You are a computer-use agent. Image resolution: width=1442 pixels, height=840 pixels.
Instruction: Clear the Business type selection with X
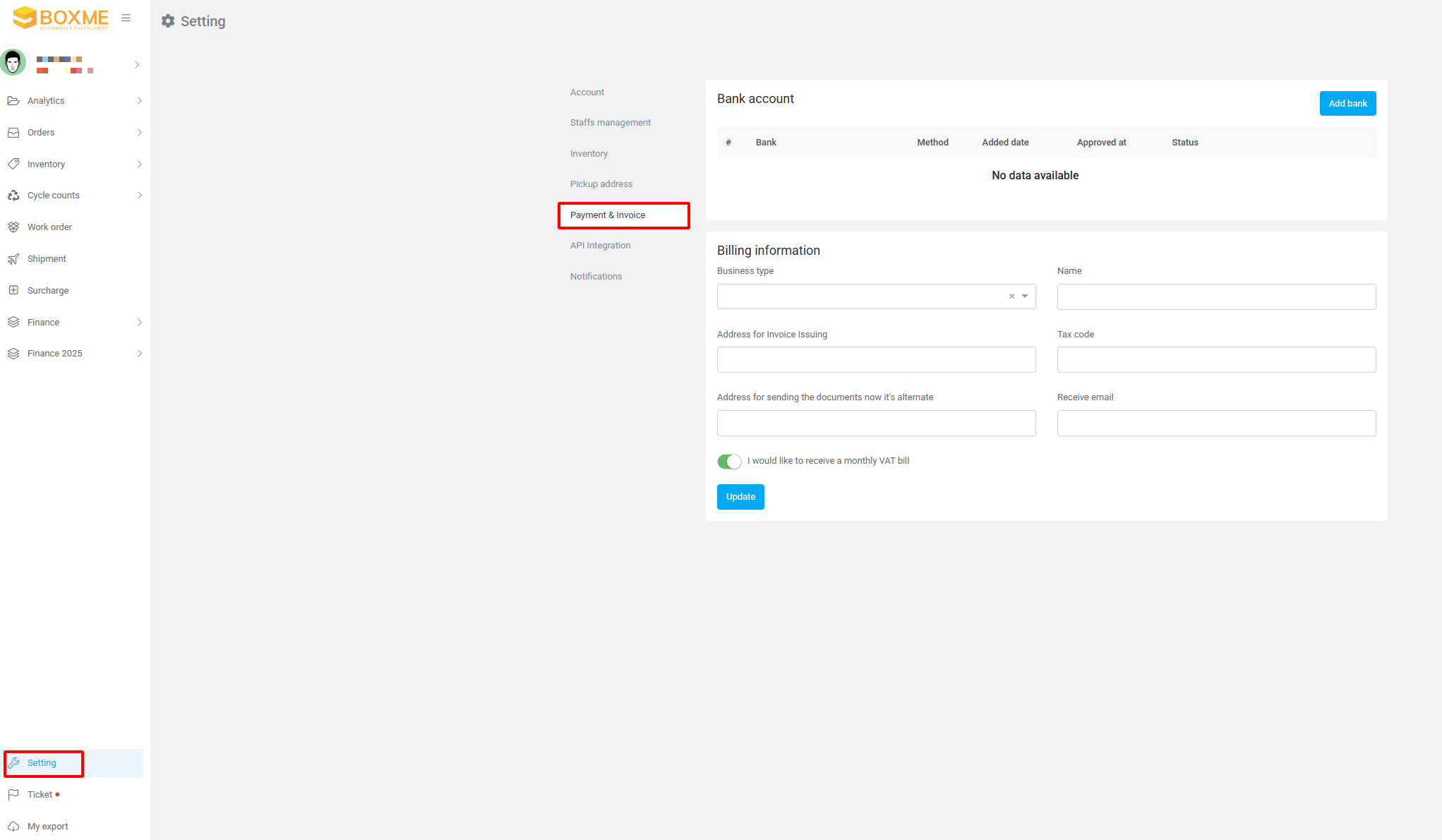(x=1011, y=296)
